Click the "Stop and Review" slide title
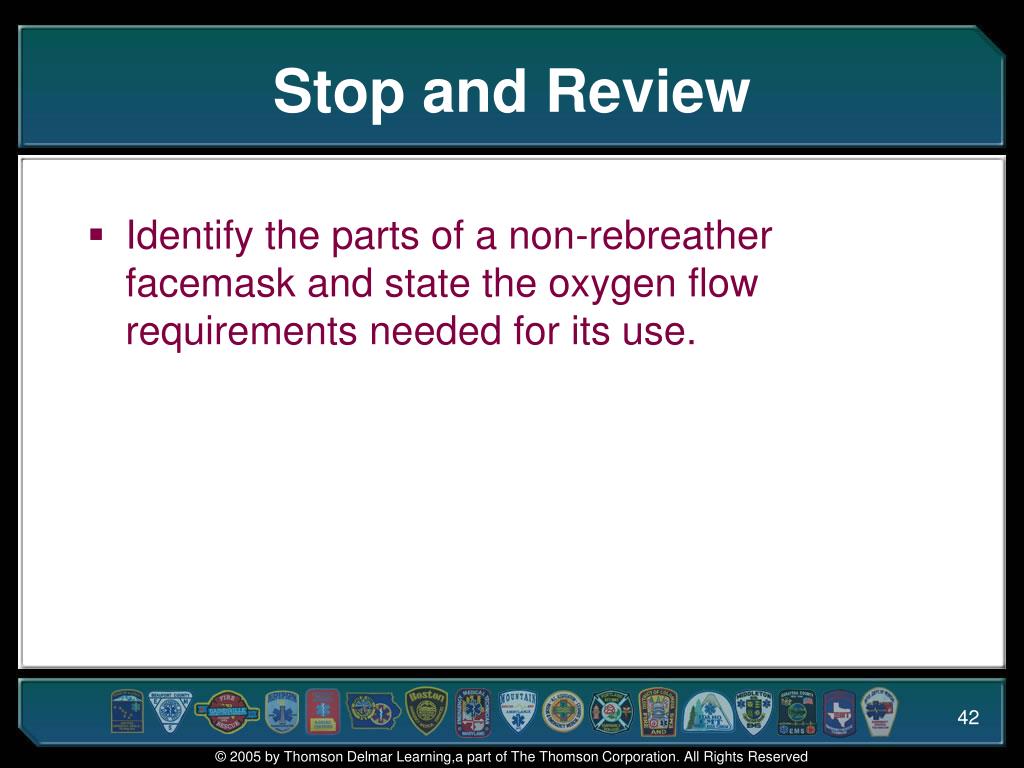Image resolution: width=1024 pixels, height=768 pixels. [511, 91]
